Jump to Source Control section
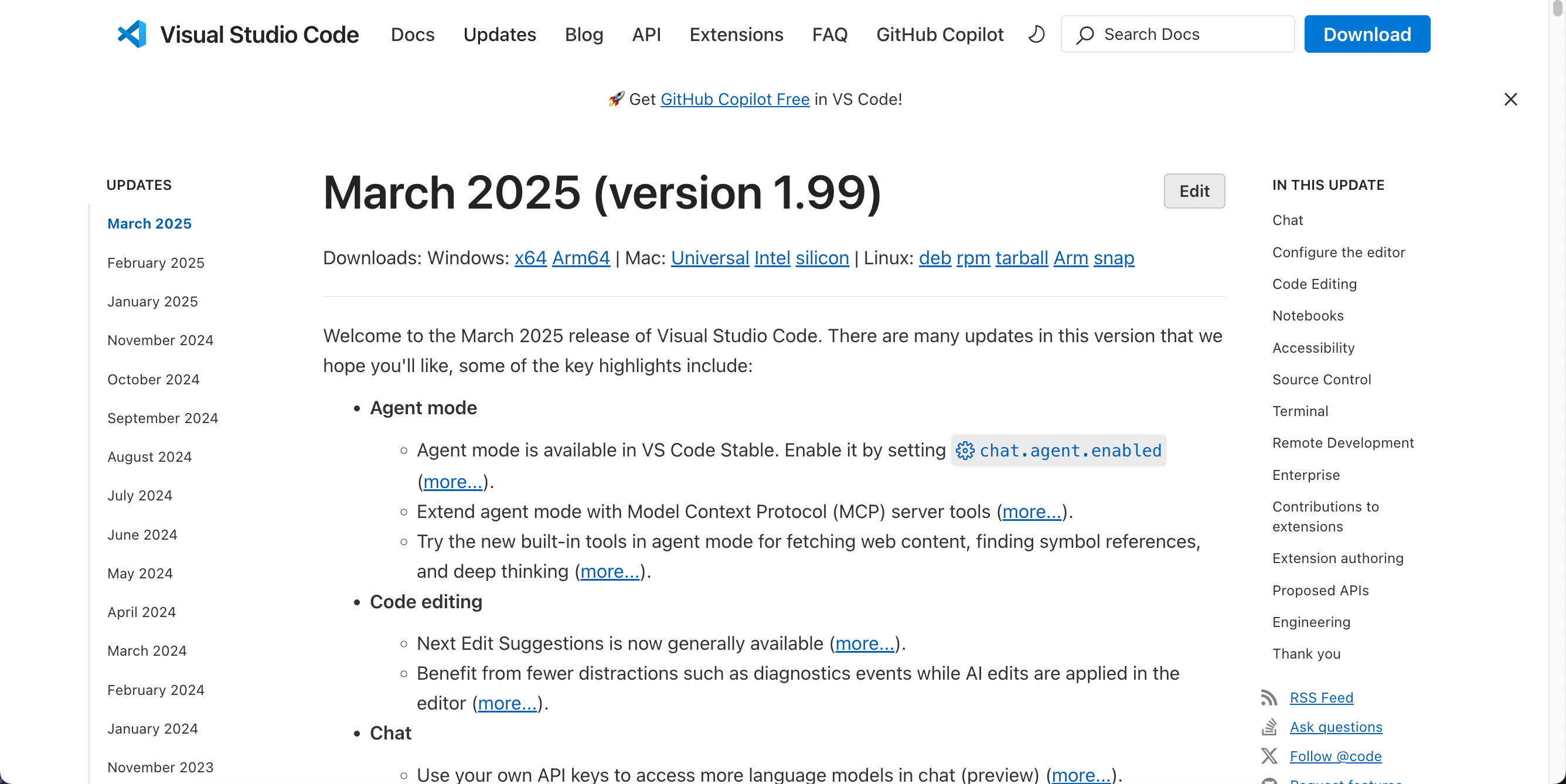The width and height of the screenshot is (1566, 784). coord(1322,379)
